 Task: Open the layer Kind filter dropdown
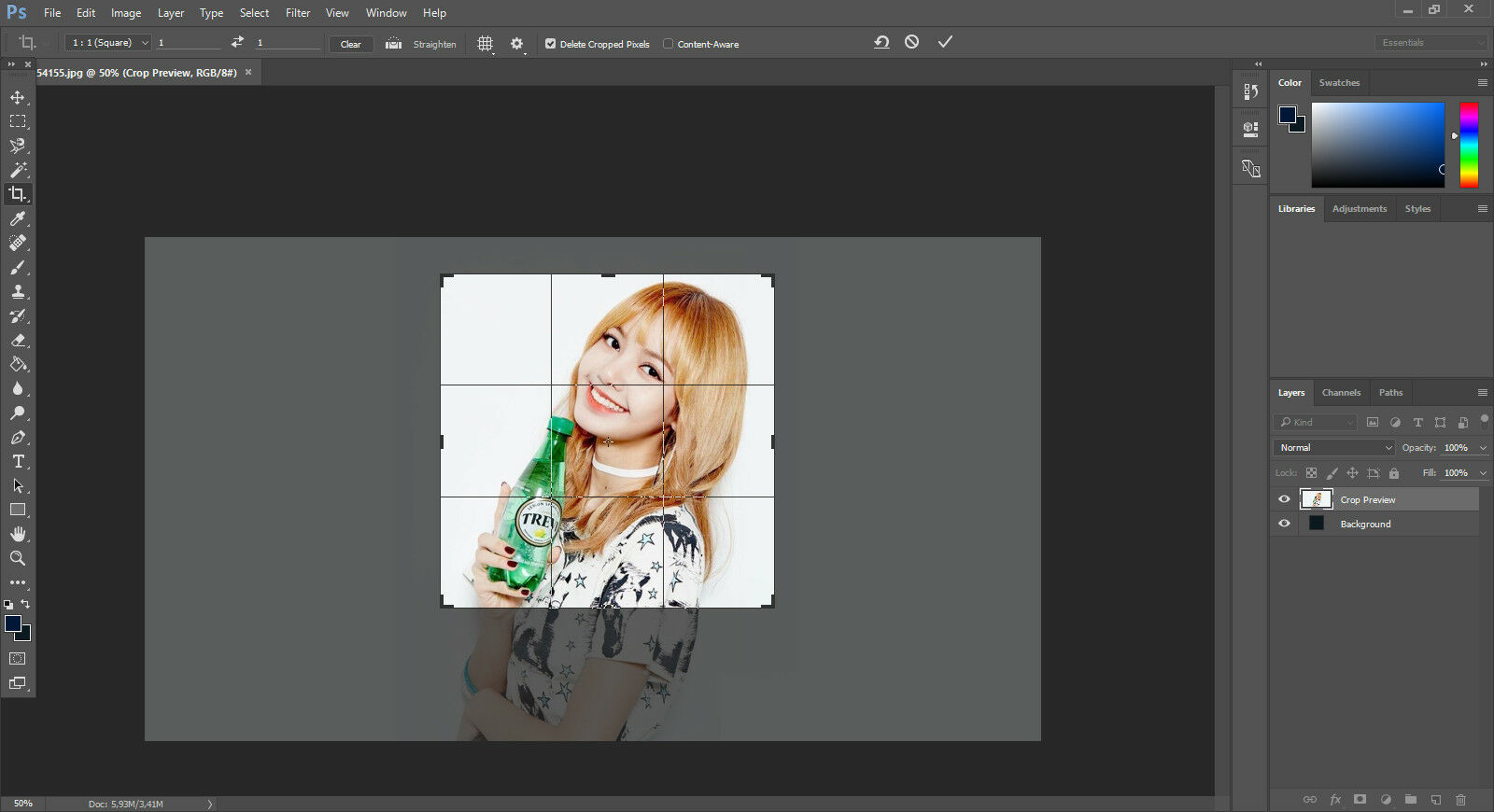pyautogui.click(x=1316, y=422)
